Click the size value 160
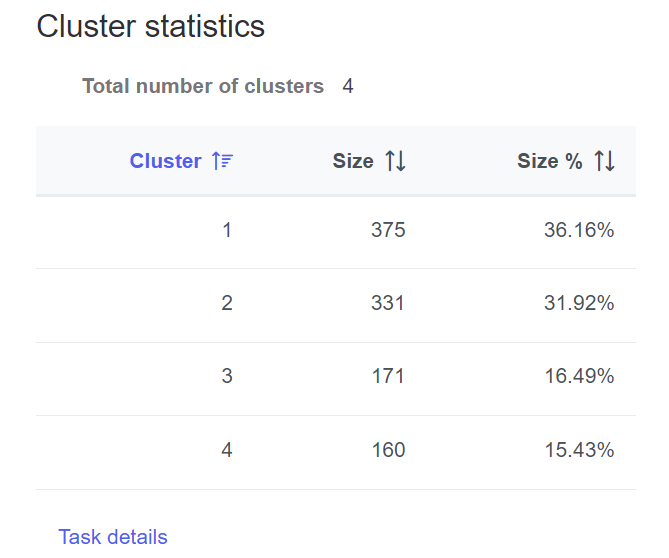The image size is (669, 558). click(x=388, y=450)
